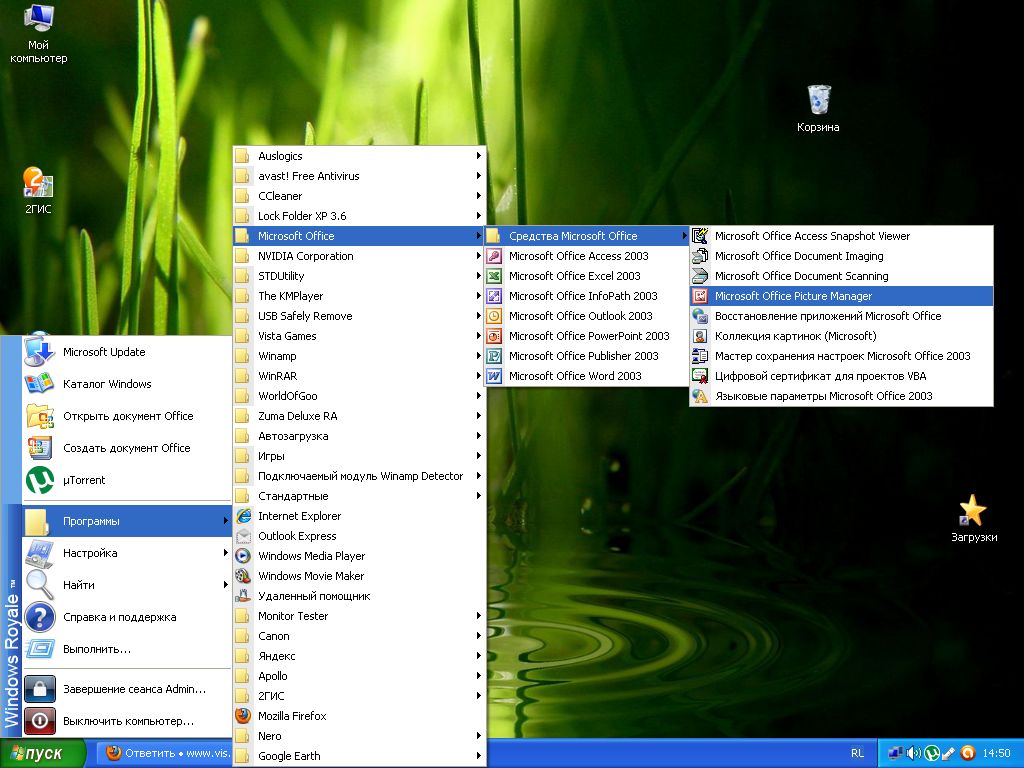This screenshot has height=768, width=1024.
Task: Click the Microsoft Office Excel 2003 icon
Action: coord(494,276)
